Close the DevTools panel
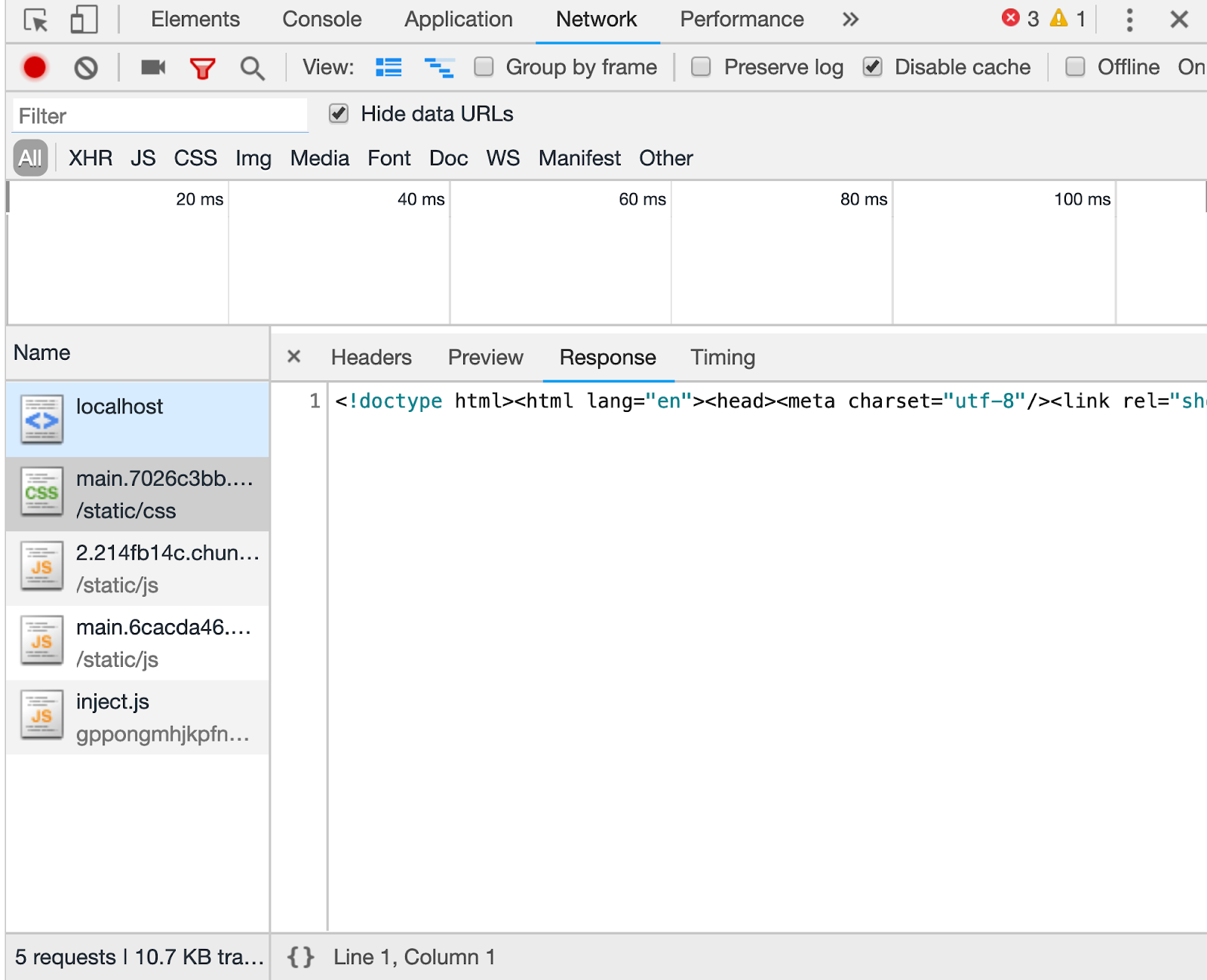This screenshot has height=980, width=1207. pos(1179,20)
